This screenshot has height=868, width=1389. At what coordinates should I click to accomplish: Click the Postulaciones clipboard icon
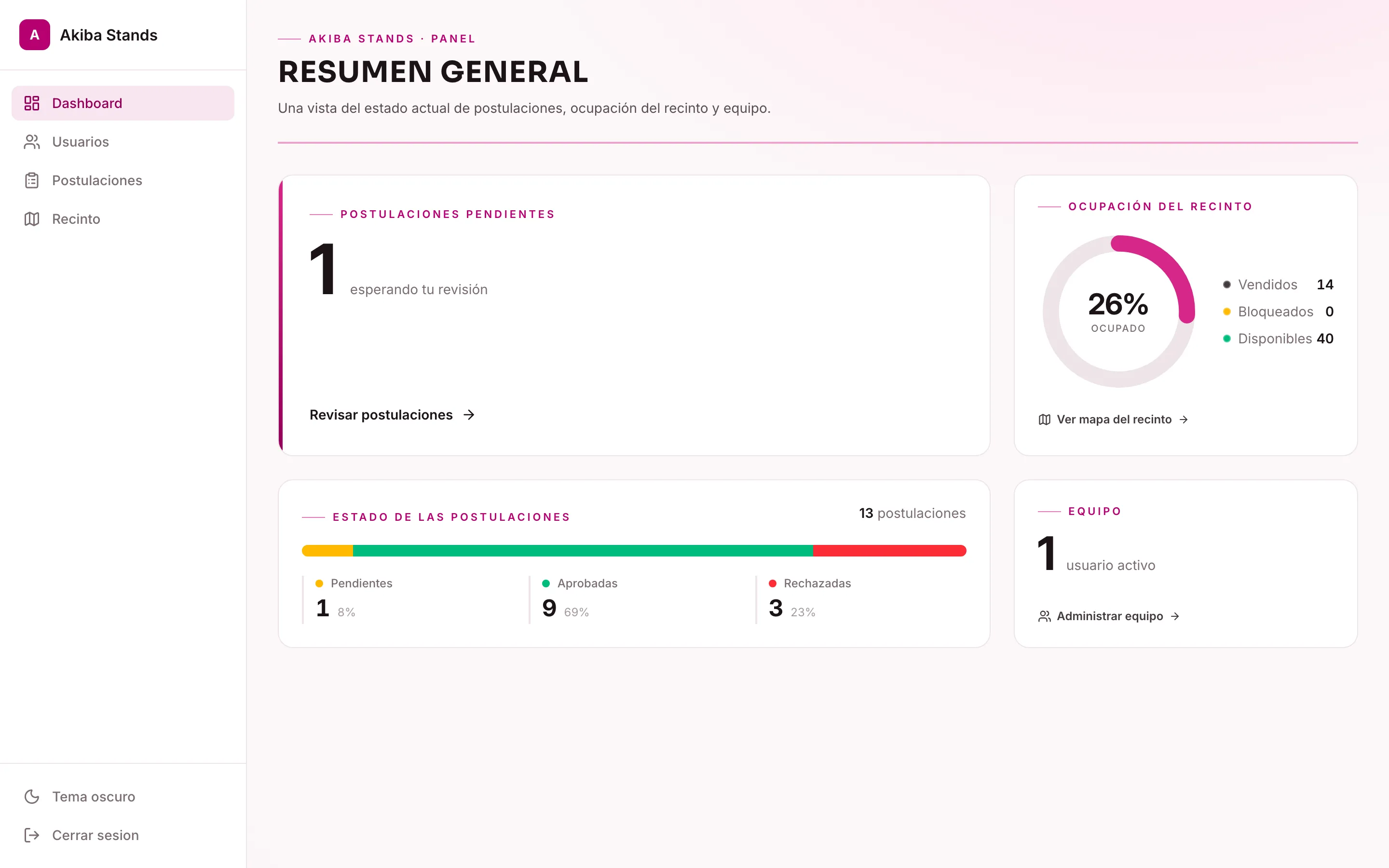(31, 180)
